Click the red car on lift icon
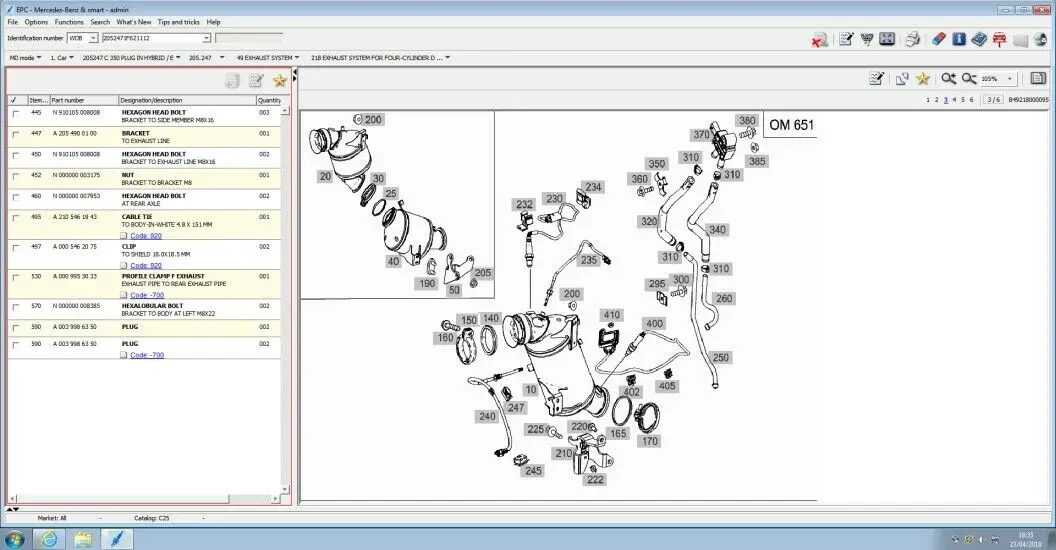 [999, 40]
